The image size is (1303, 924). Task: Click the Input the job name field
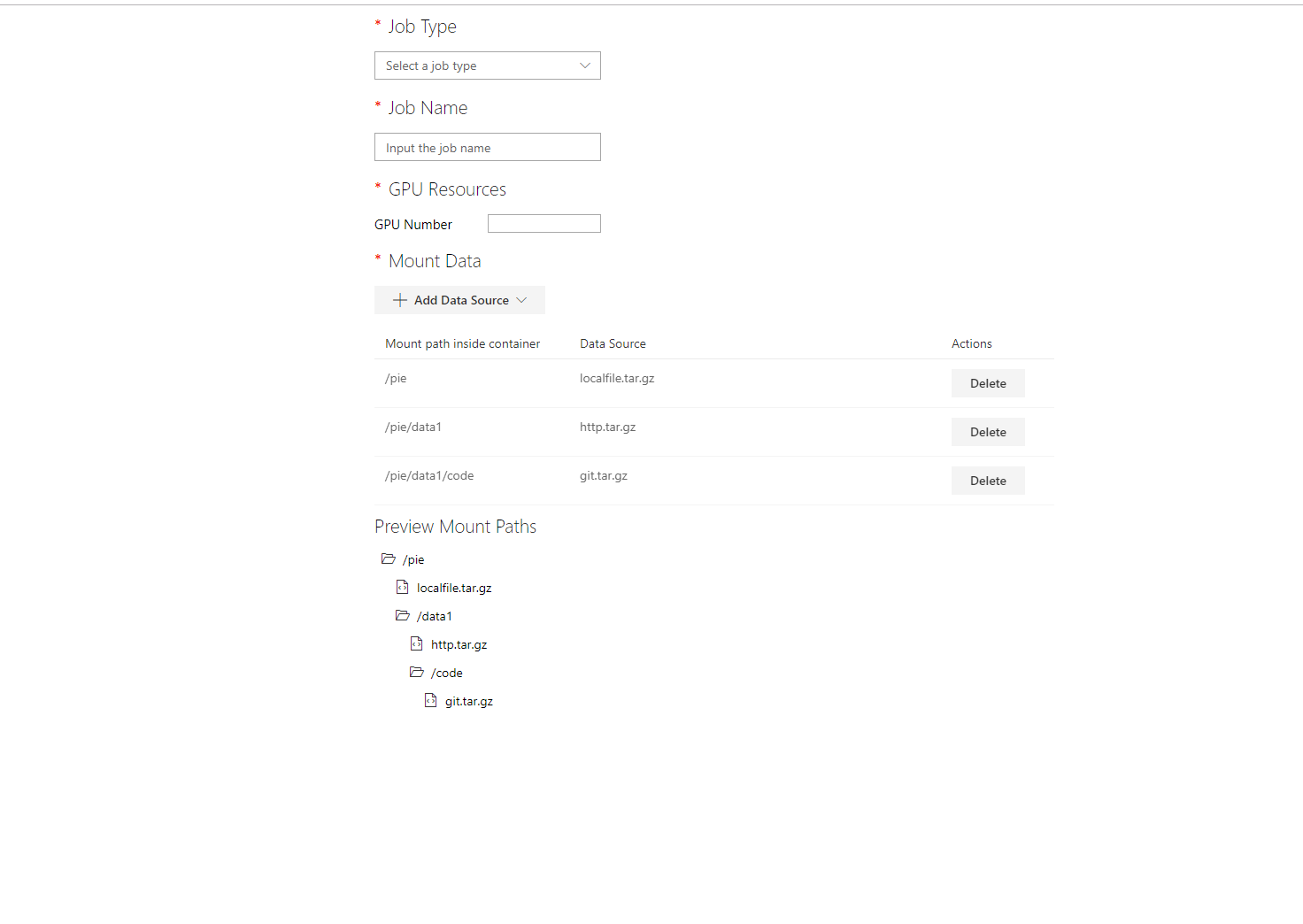[x=487, y=147]
